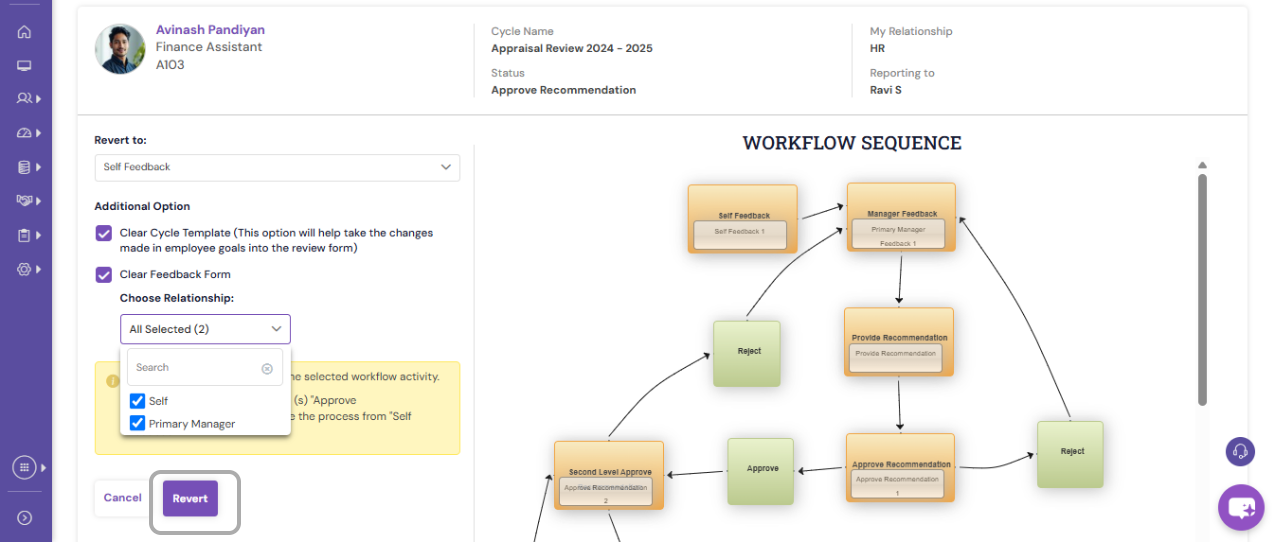Select the Provide Recommendation workflow node
The width and height of the screenshot is (1275, 542).
(x=899, y=342)
